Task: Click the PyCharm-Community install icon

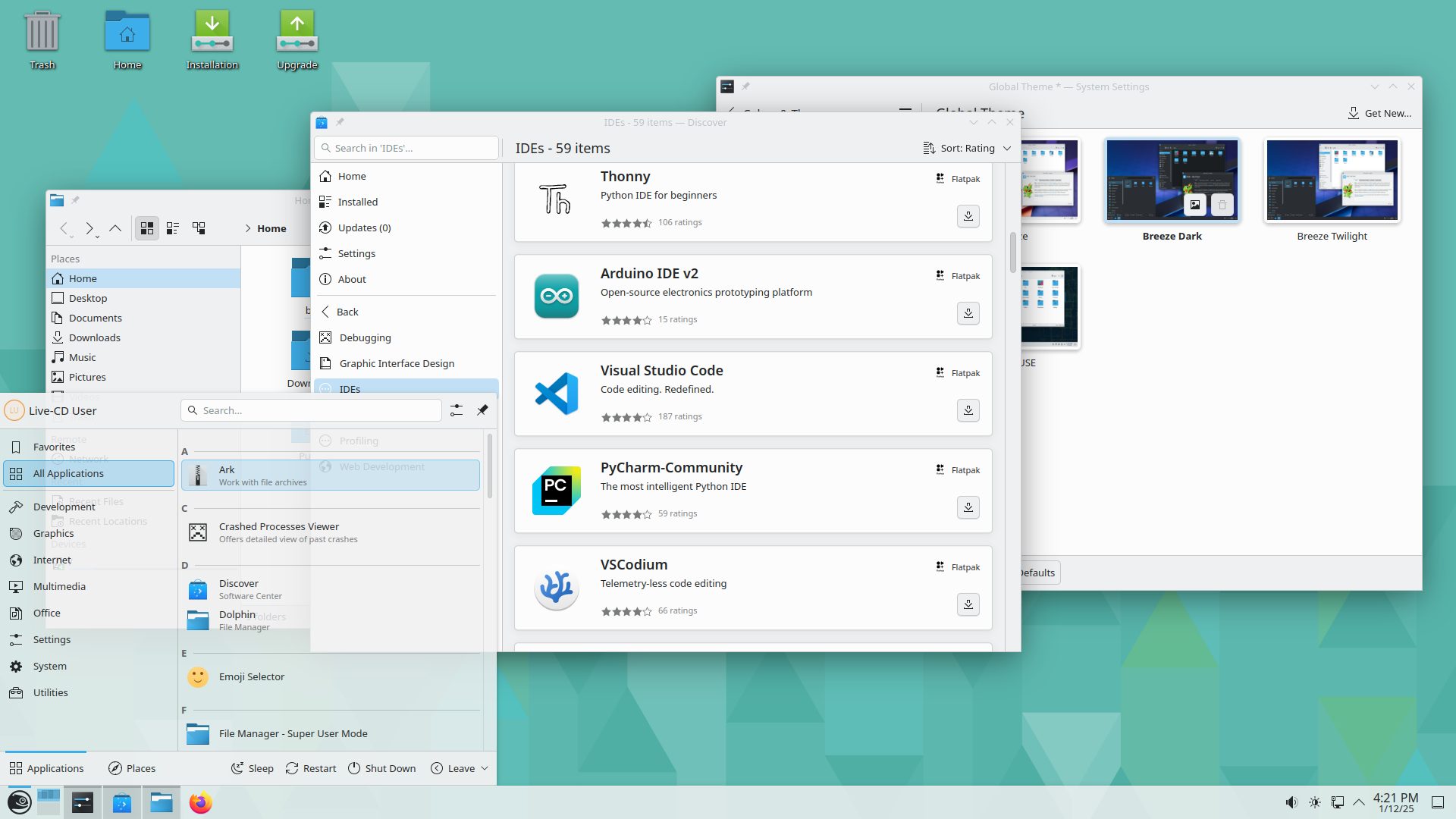Action: coord(968,507)
